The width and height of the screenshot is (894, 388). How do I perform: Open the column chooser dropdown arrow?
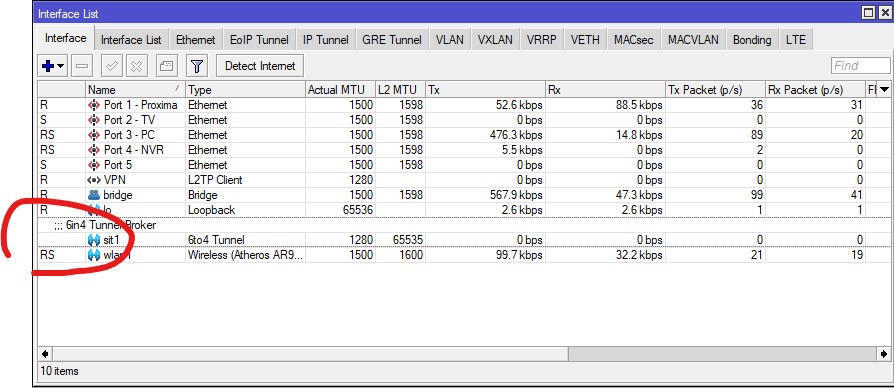[884, 89]
